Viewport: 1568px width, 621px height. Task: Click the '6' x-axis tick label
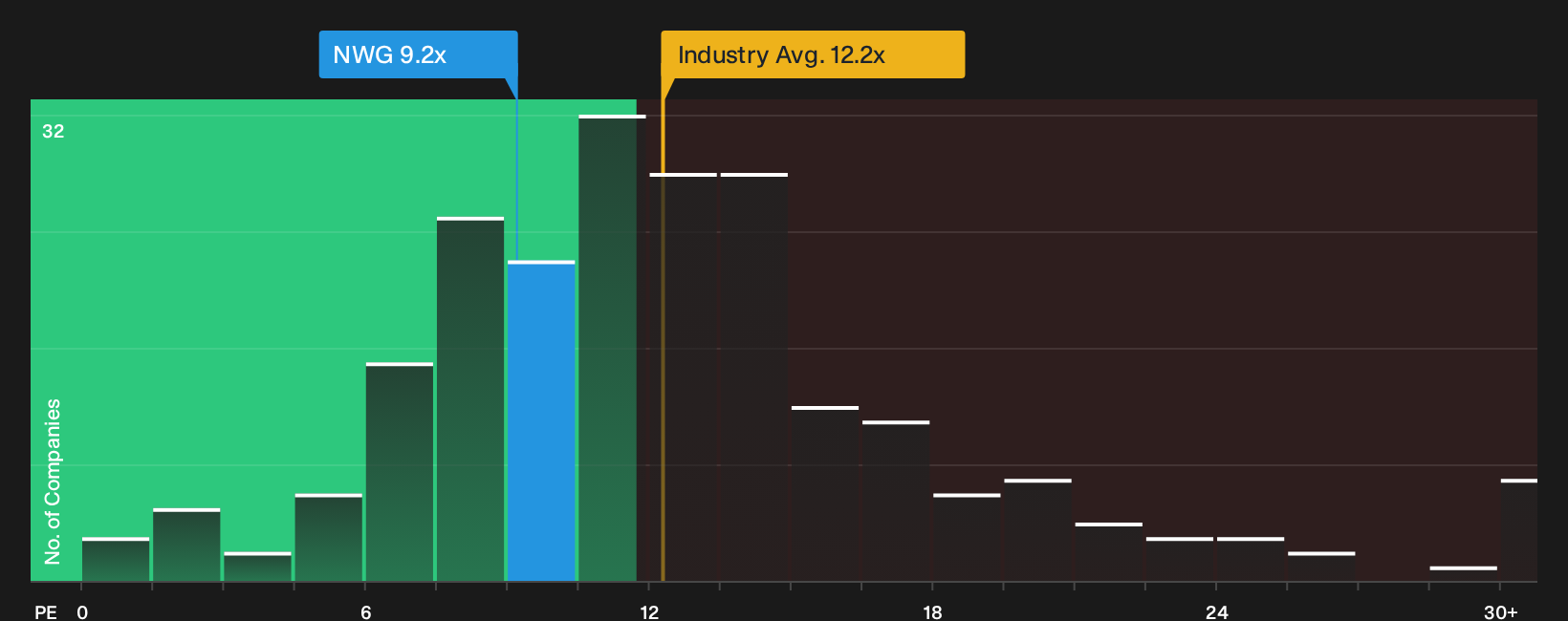[366, 611]
